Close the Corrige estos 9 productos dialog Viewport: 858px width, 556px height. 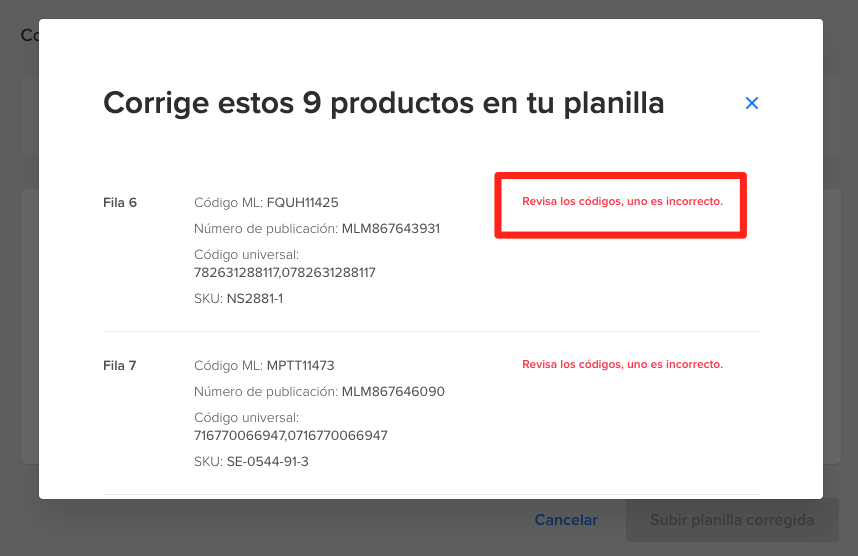[x=752, y=103]
